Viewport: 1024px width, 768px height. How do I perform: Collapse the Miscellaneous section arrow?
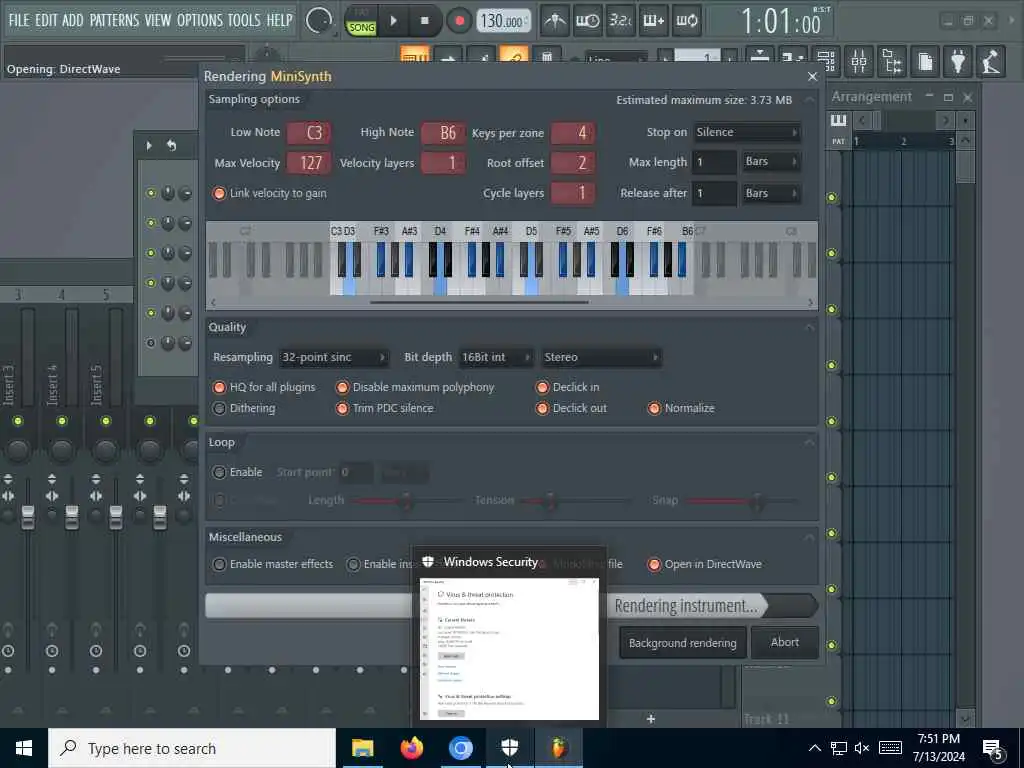click(x=810, y=537)
